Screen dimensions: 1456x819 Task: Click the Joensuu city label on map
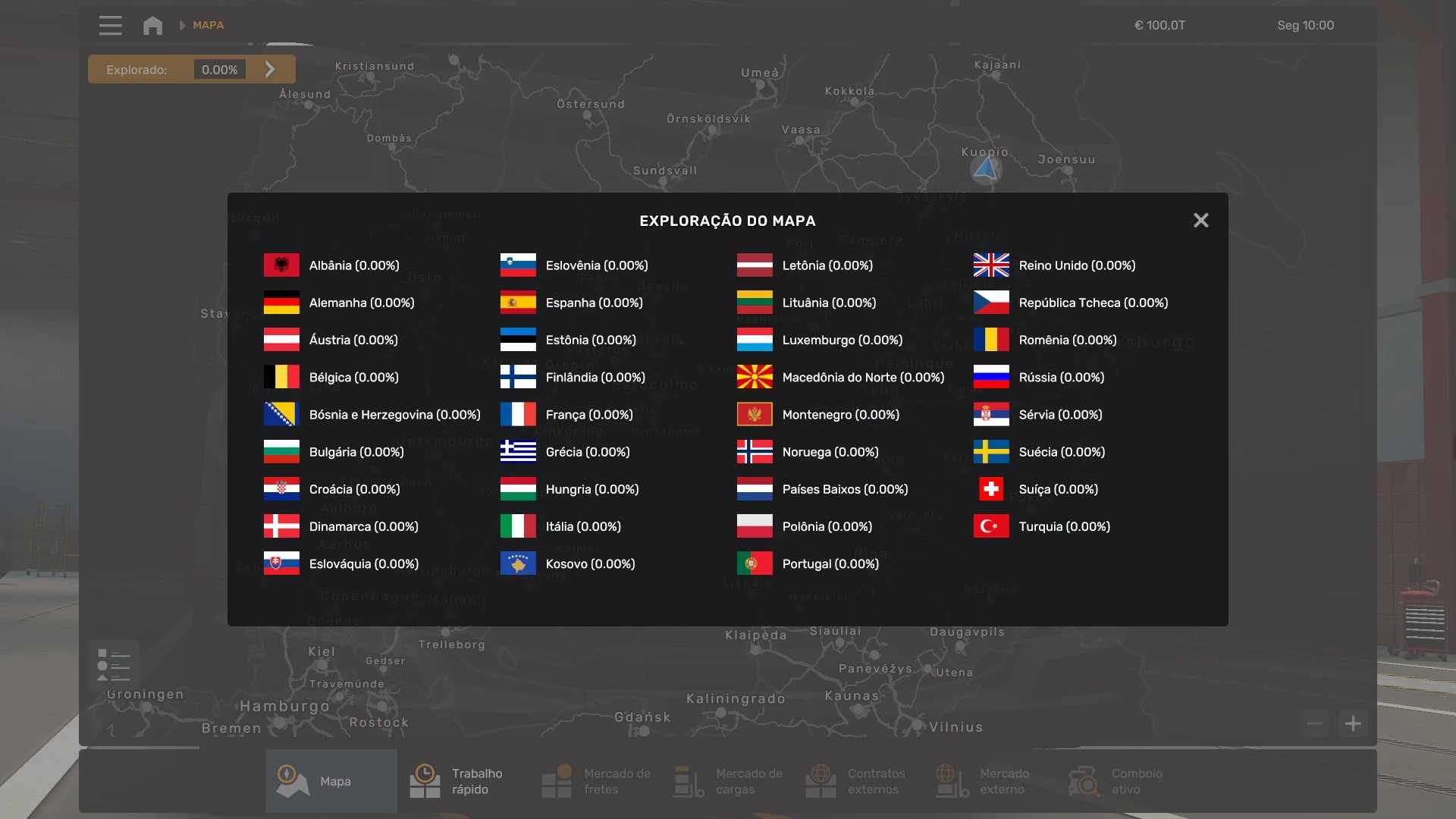tap(1067, 159)
